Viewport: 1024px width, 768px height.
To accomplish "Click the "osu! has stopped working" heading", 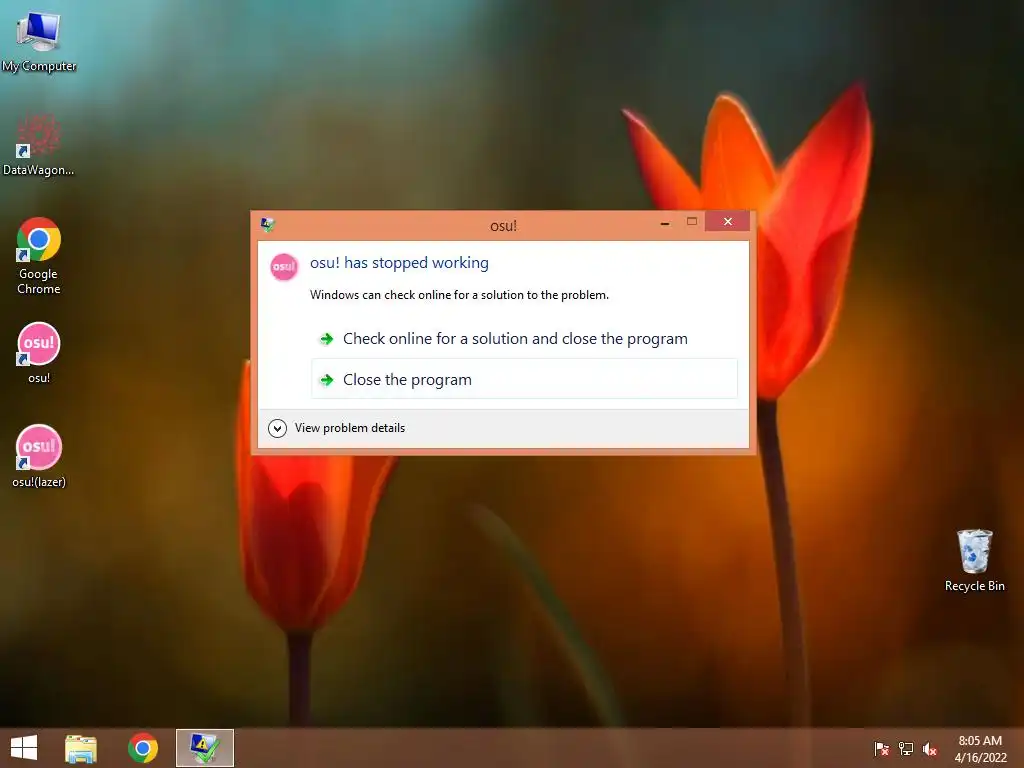I will coord(399,263).
